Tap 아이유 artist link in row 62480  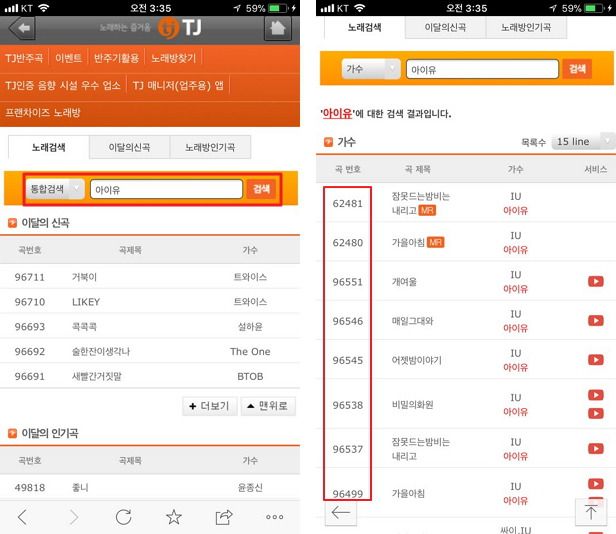515,250
